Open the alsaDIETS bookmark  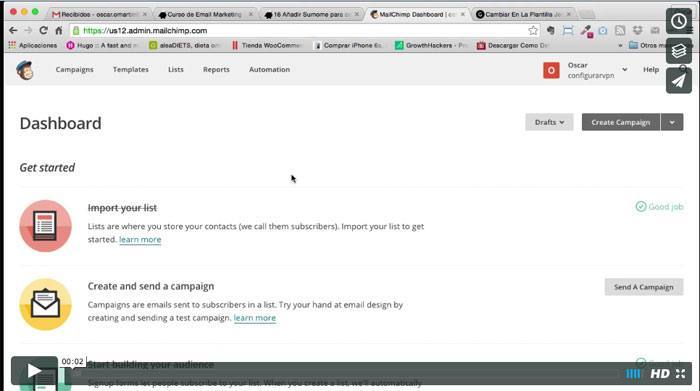(185, 45)
